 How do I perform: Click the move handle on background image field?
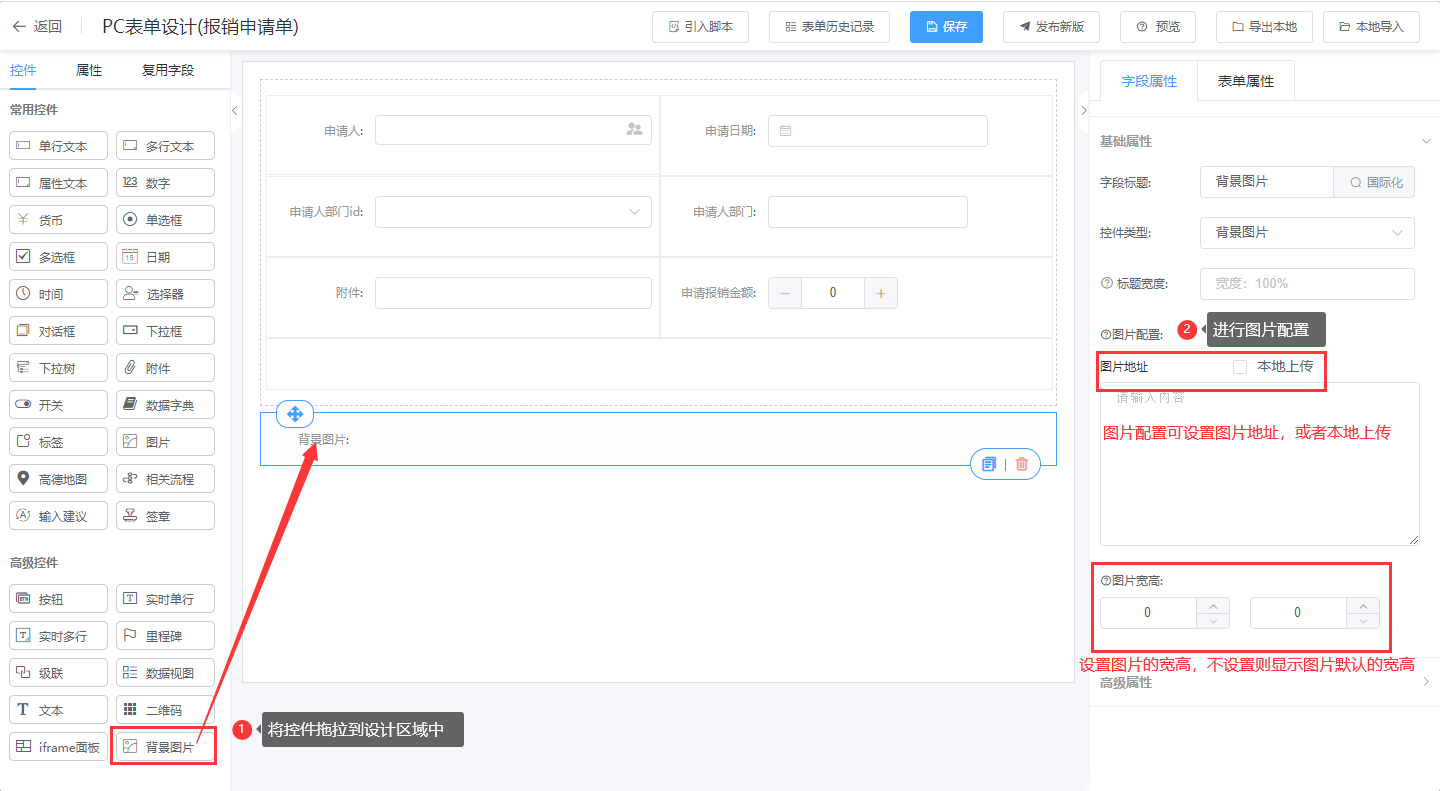[x=295, y=414]
